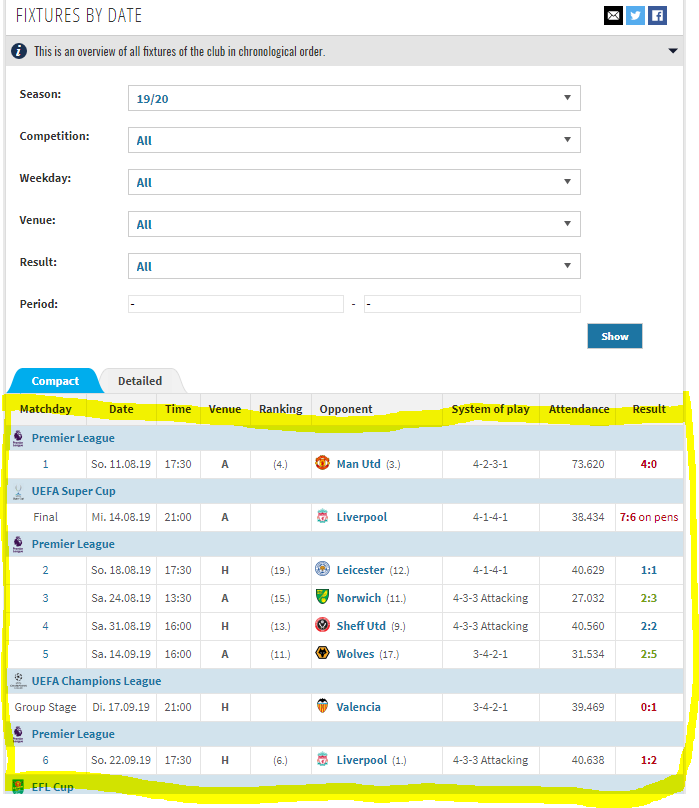Click the Attendance column header
The width and height of the screenshot is (699, 808).
pyautogui.click(x=578, y=409)
